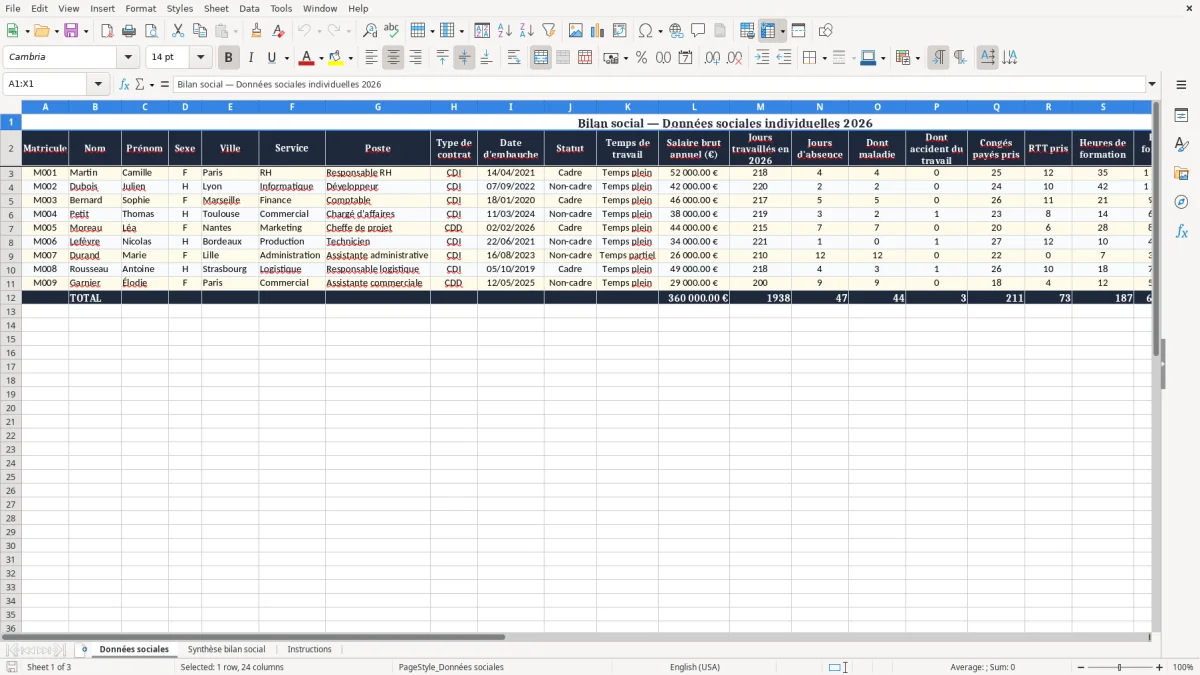1200x675 pixels.
Task: Open Styles panel in sidebar
Action: click(1181, 145)
